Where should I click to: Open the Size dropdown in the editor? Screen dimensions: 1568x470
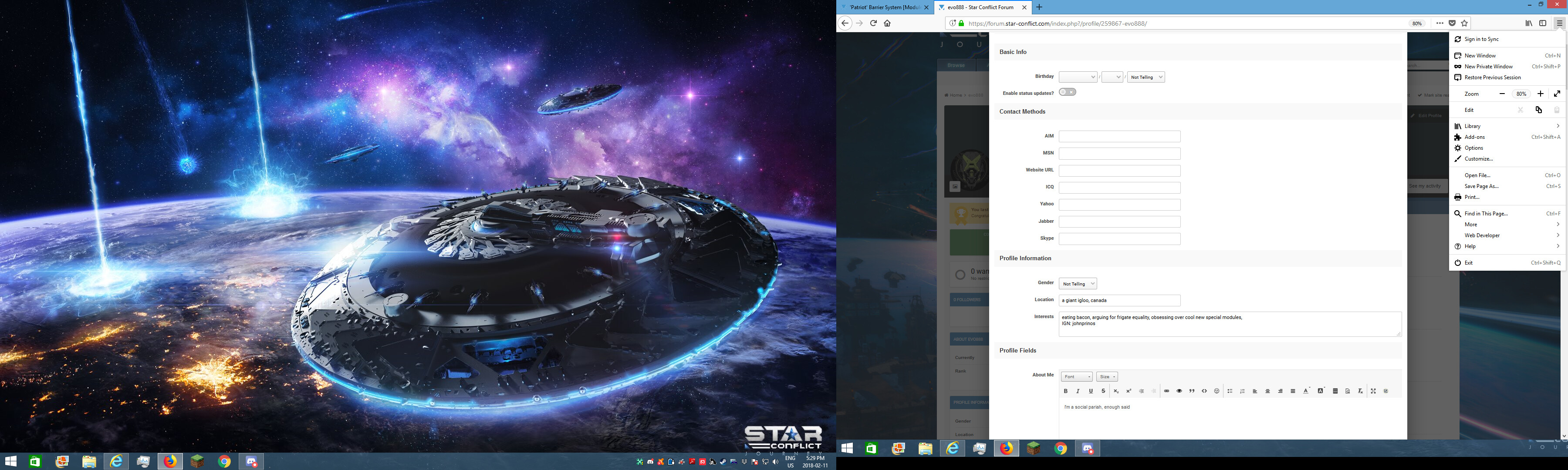pyautogui.click(x=1107, y=377)
